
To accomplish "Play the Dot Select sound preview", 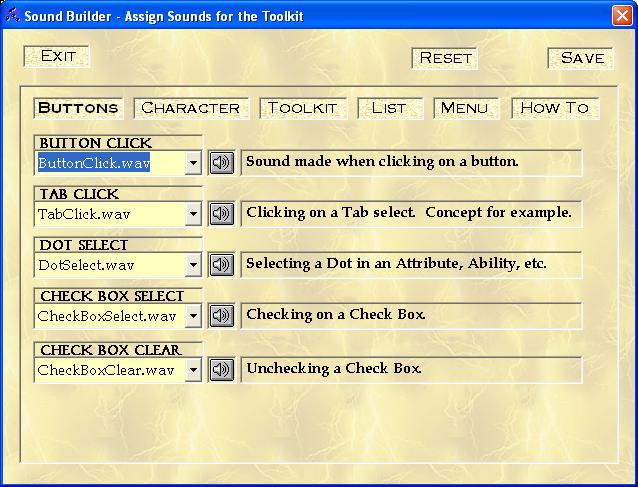I will tap(221, 265).
